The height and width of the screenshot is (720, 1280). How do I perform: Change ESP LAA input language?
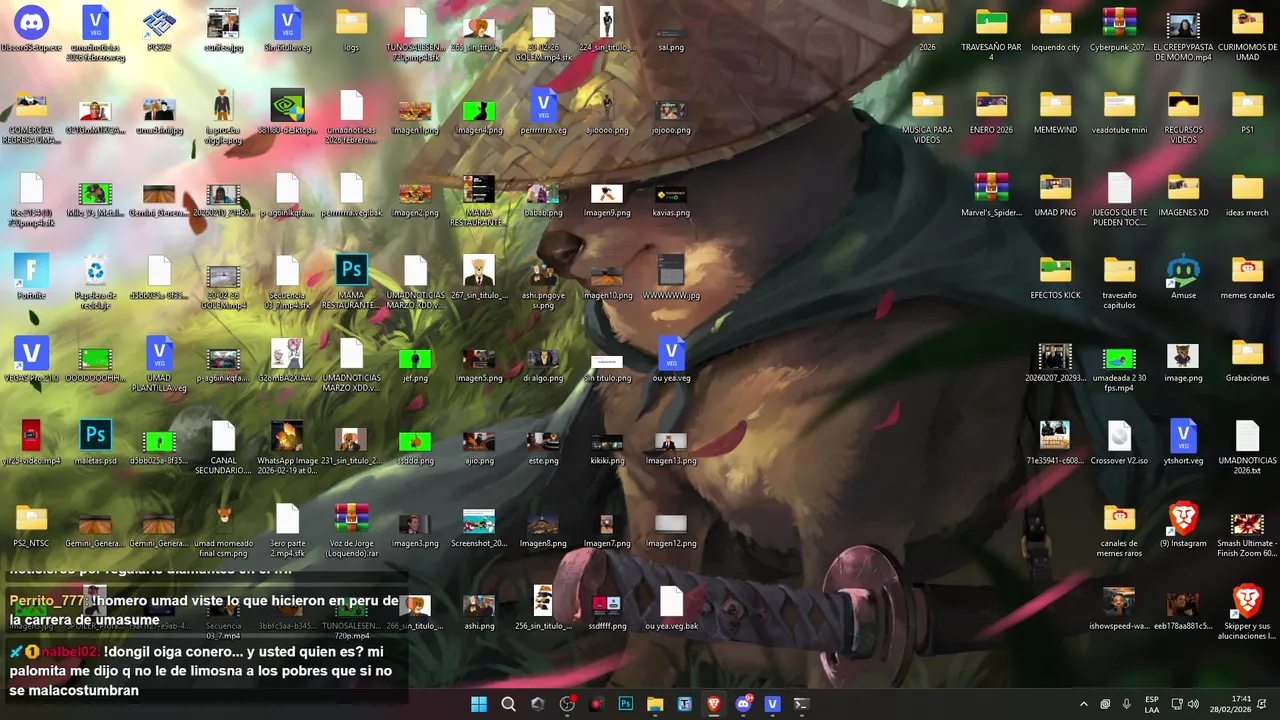pos(1152,704)
